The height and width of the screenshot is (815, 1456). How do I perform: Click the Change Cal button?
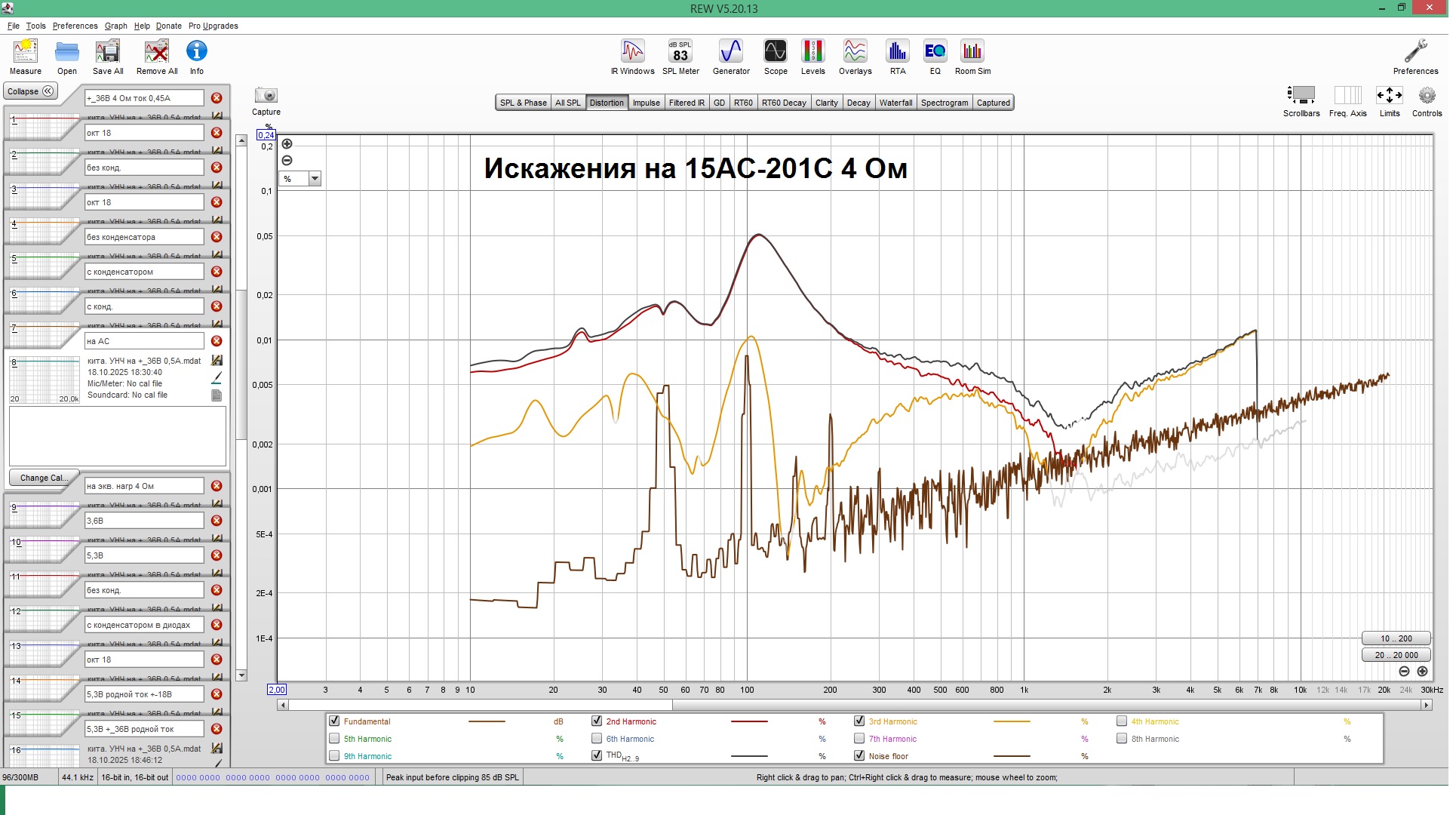(43, 477)
